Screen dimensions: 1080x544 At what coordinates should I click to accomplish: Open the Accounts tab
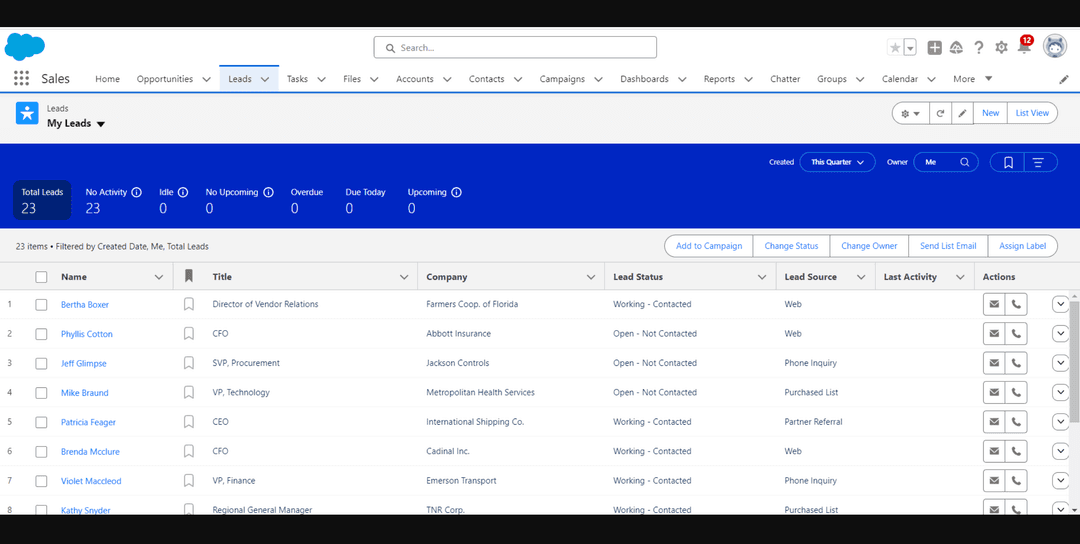coord(415,79)
